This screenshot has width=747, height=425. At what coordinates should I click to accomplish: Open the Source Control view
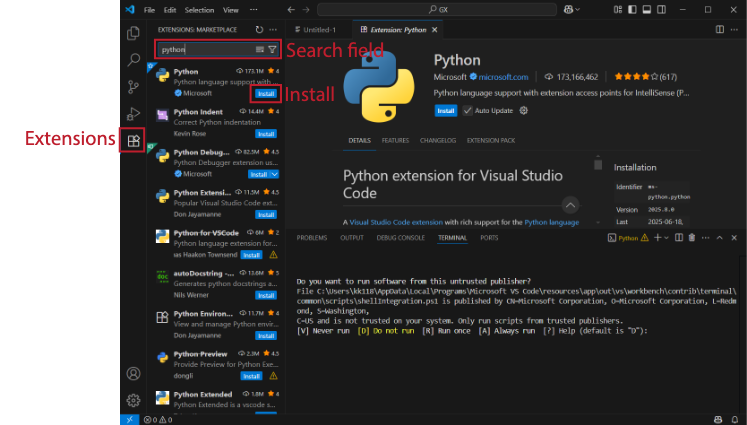point(133,87)
